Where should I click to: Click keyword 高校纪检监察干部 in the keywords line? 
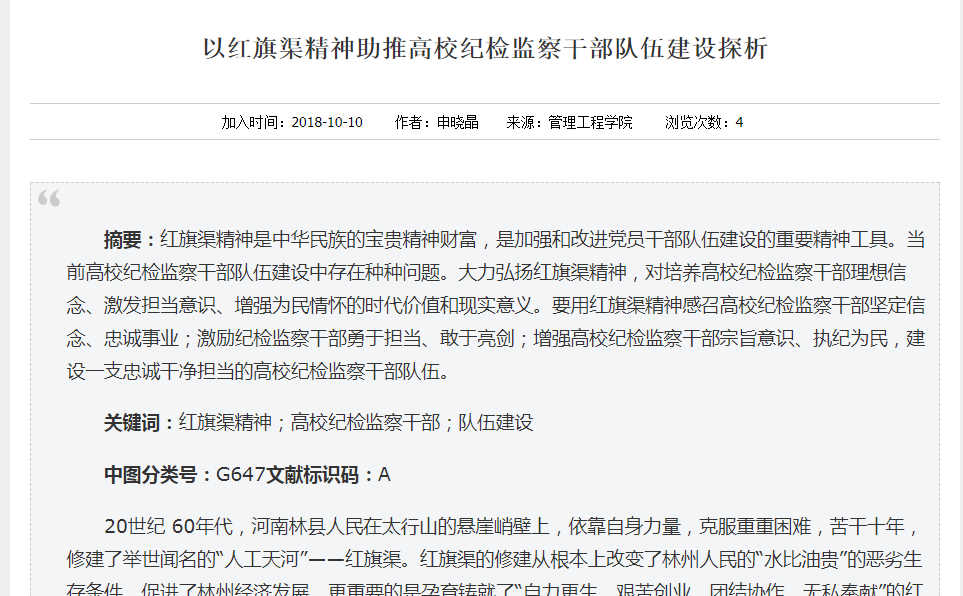[365, 423]
